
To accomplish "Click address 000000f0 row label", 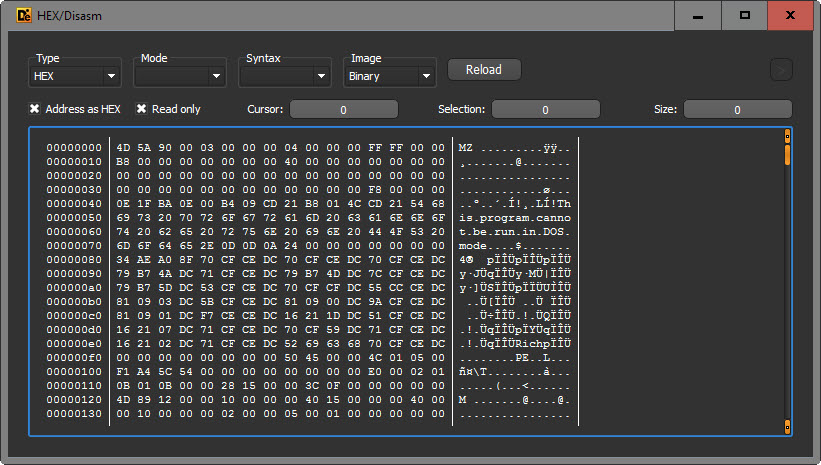I will [x=74, y=358].
